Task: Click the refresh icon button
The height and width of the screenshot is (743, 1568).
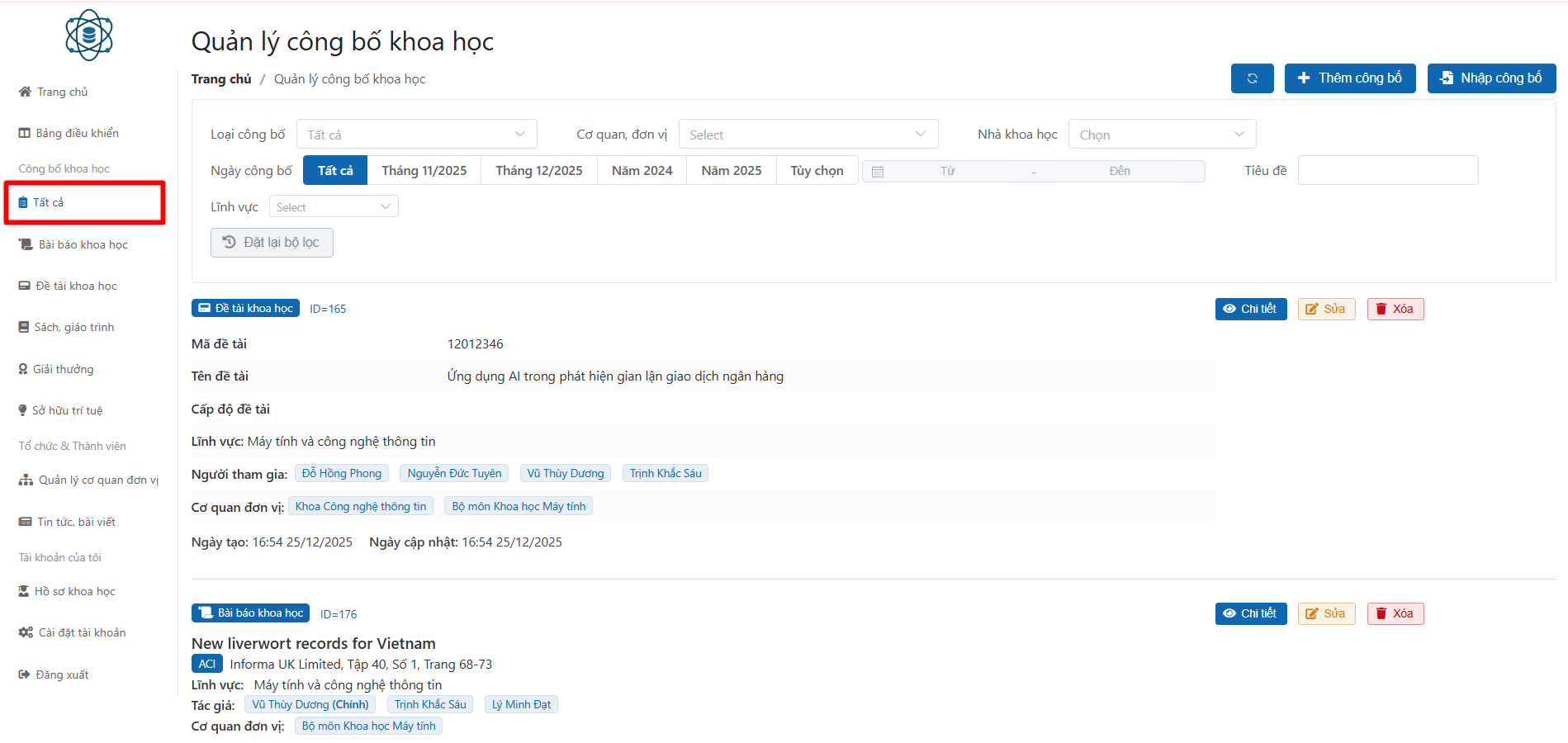Action: [1252, 78]
